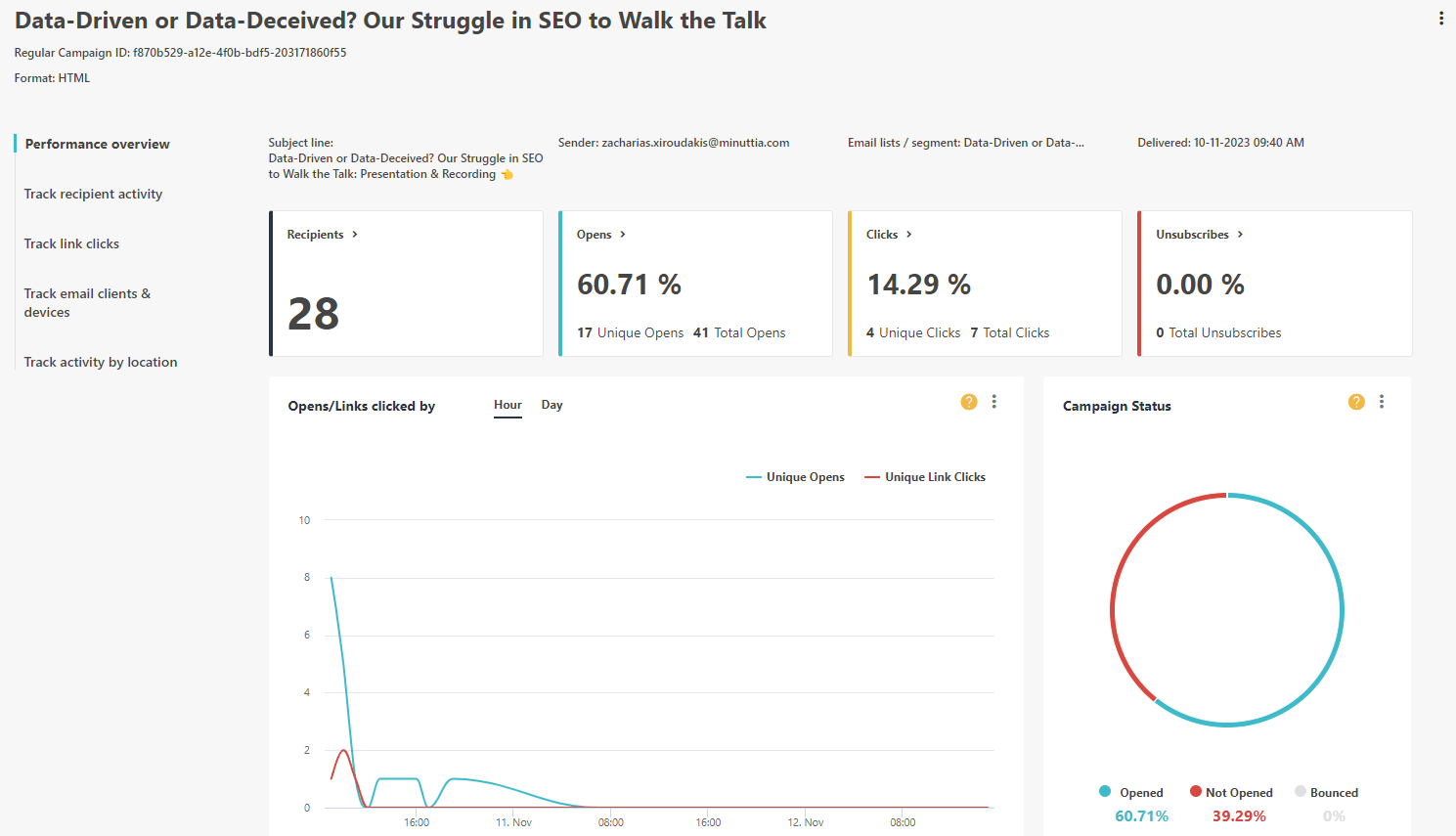Screen dimensions: 1456x836
Task: Click the sender email address text
Action: (695, 143)
